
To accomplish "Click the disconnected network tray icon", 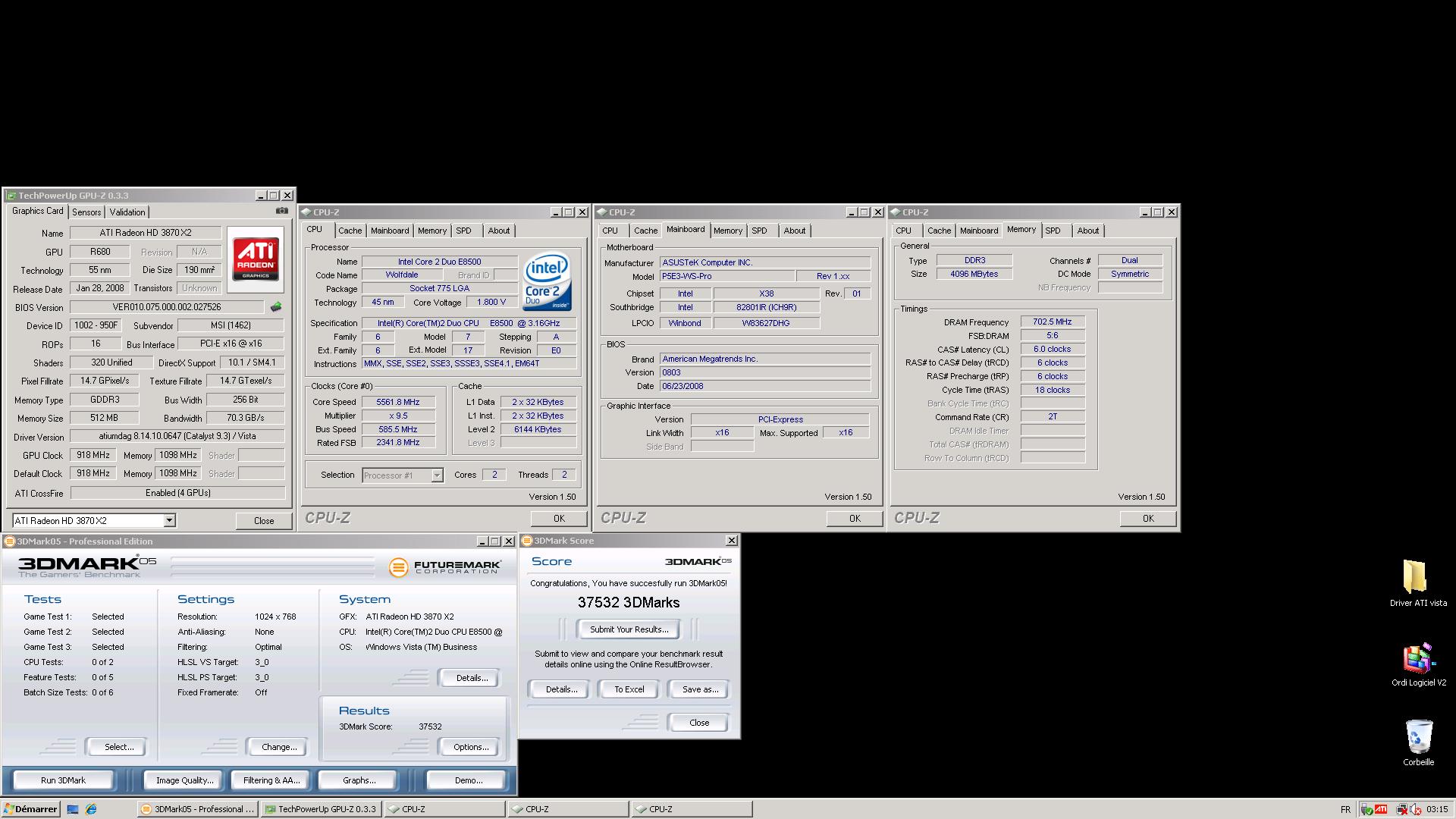I will [1402, 809].
